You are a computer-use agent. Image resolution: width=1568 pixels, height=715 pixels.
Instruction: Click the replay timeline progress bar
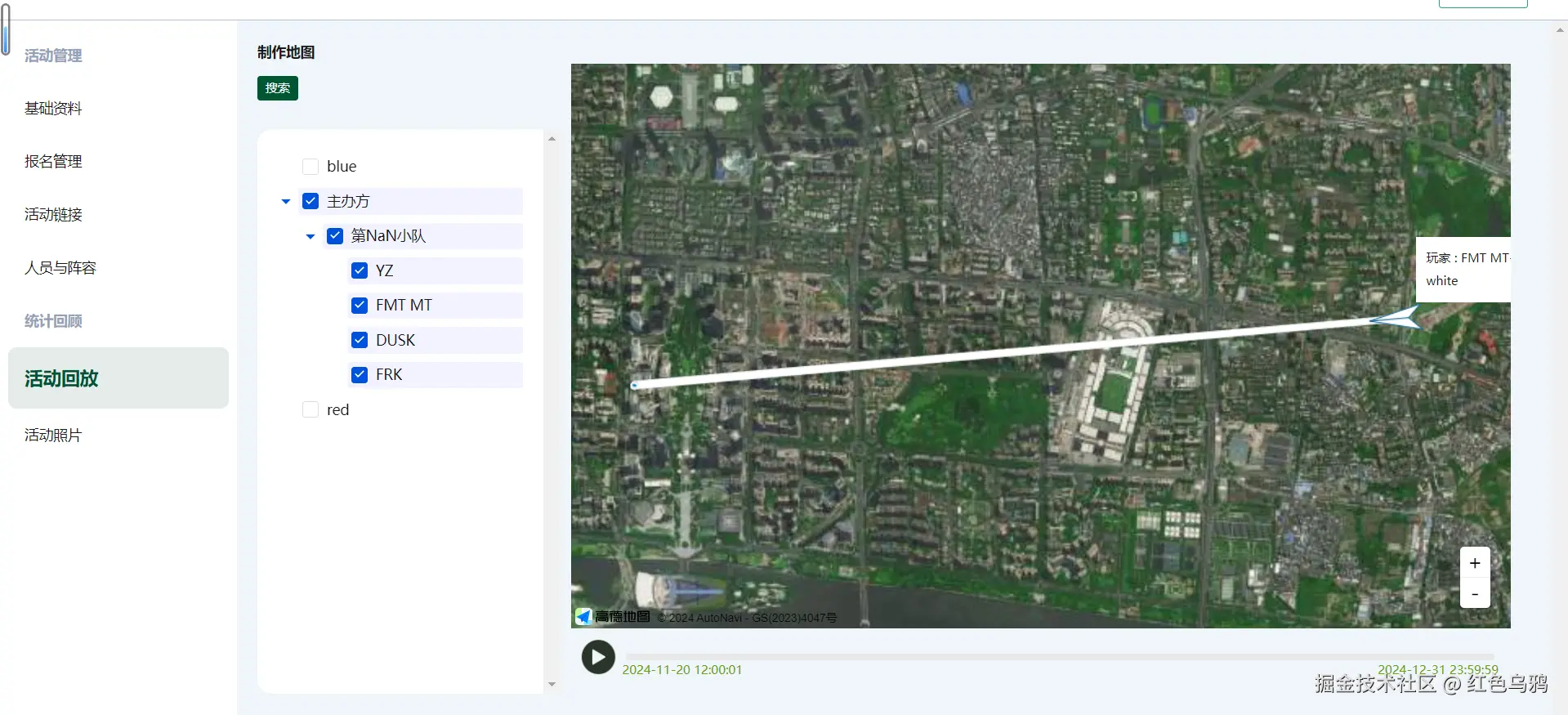pyautogui.click(x=1060, y=657)
